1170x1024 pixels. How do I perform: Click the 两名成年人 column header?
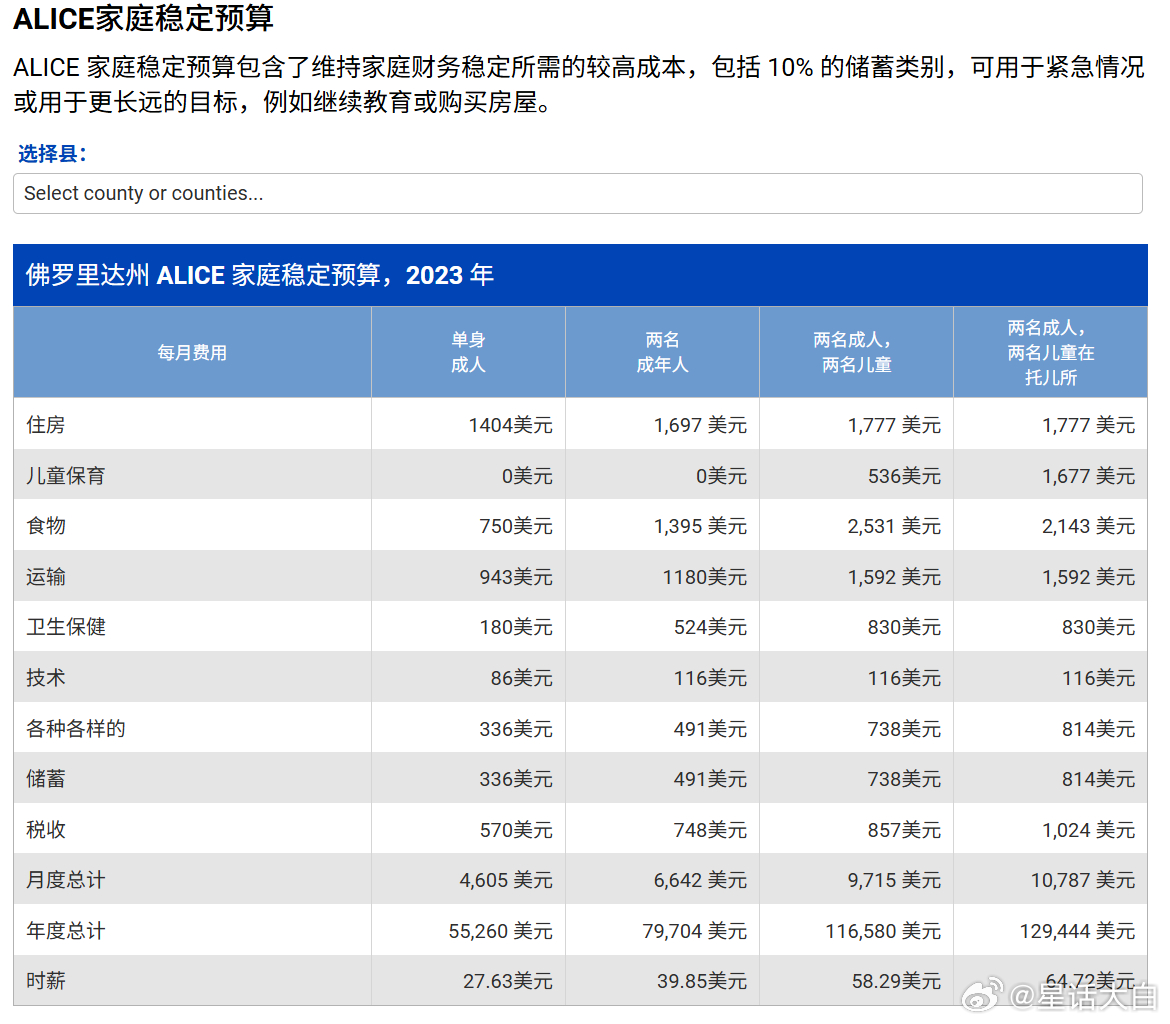662,352
